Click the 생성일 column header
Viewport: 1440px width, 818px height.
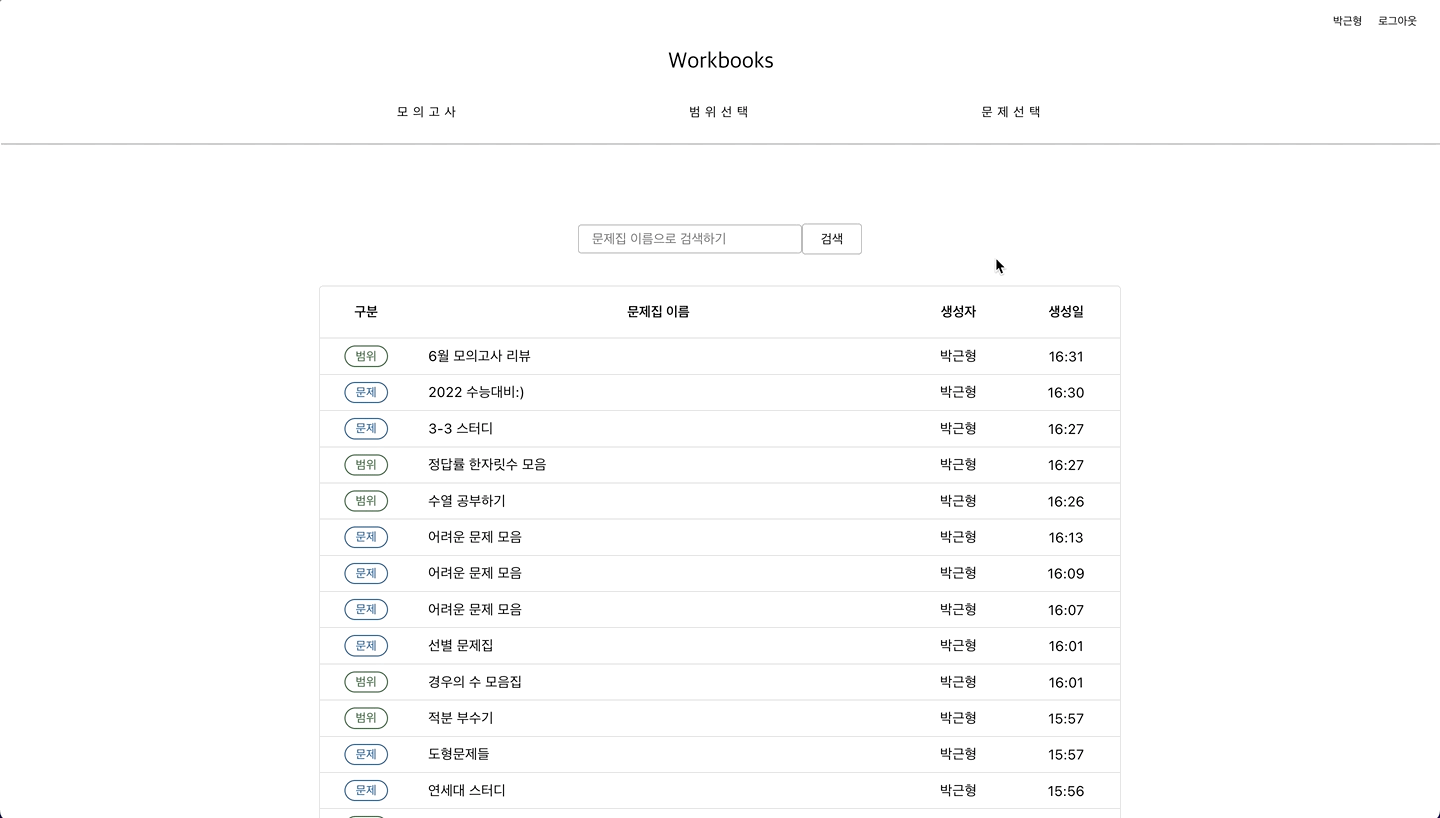pos(1066,311)
